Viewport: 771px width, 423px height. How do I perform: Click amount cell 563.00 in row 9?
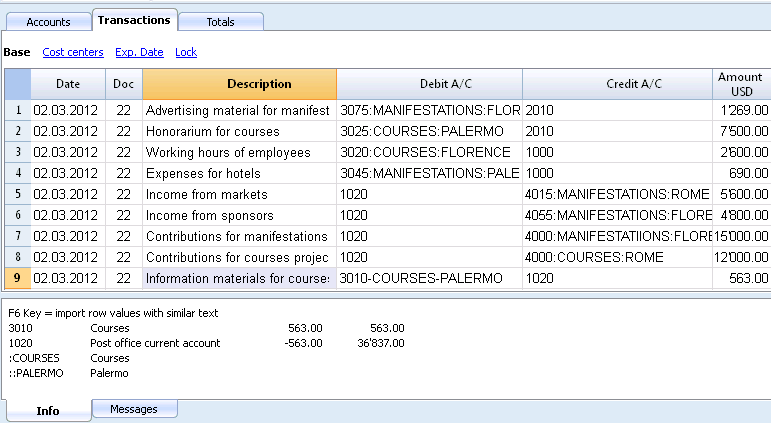click(x=741, y=278)
